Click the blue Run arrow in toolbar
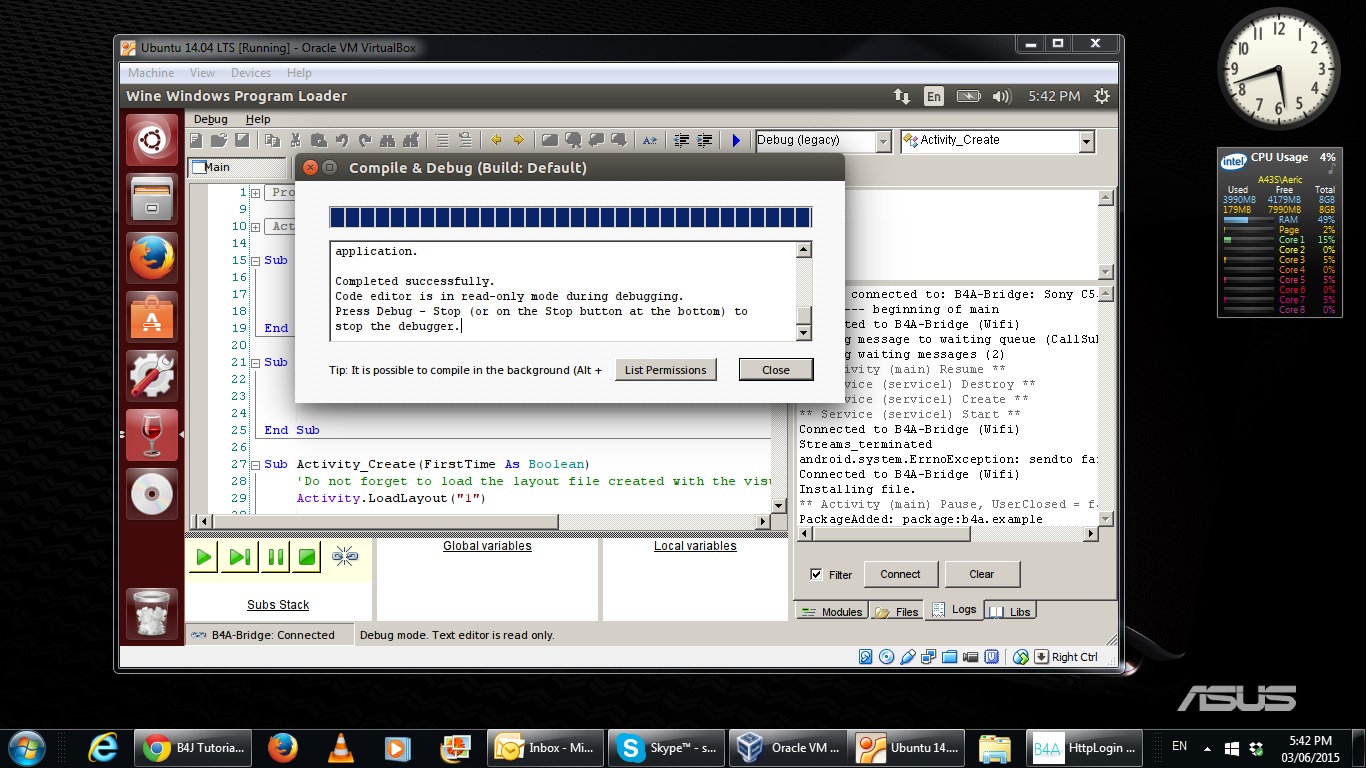Viewport: 1366px width, 768px height. [736, 141]
